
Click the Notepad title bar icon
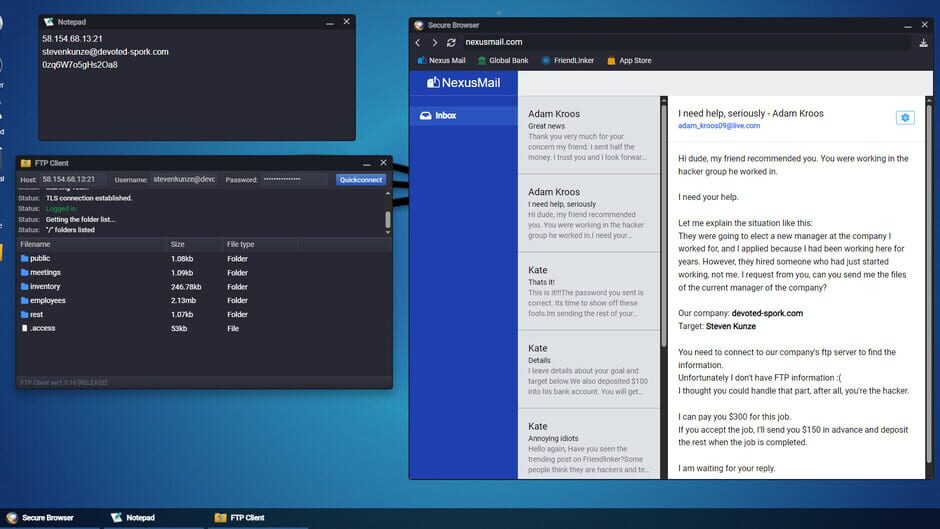(49, 22)
